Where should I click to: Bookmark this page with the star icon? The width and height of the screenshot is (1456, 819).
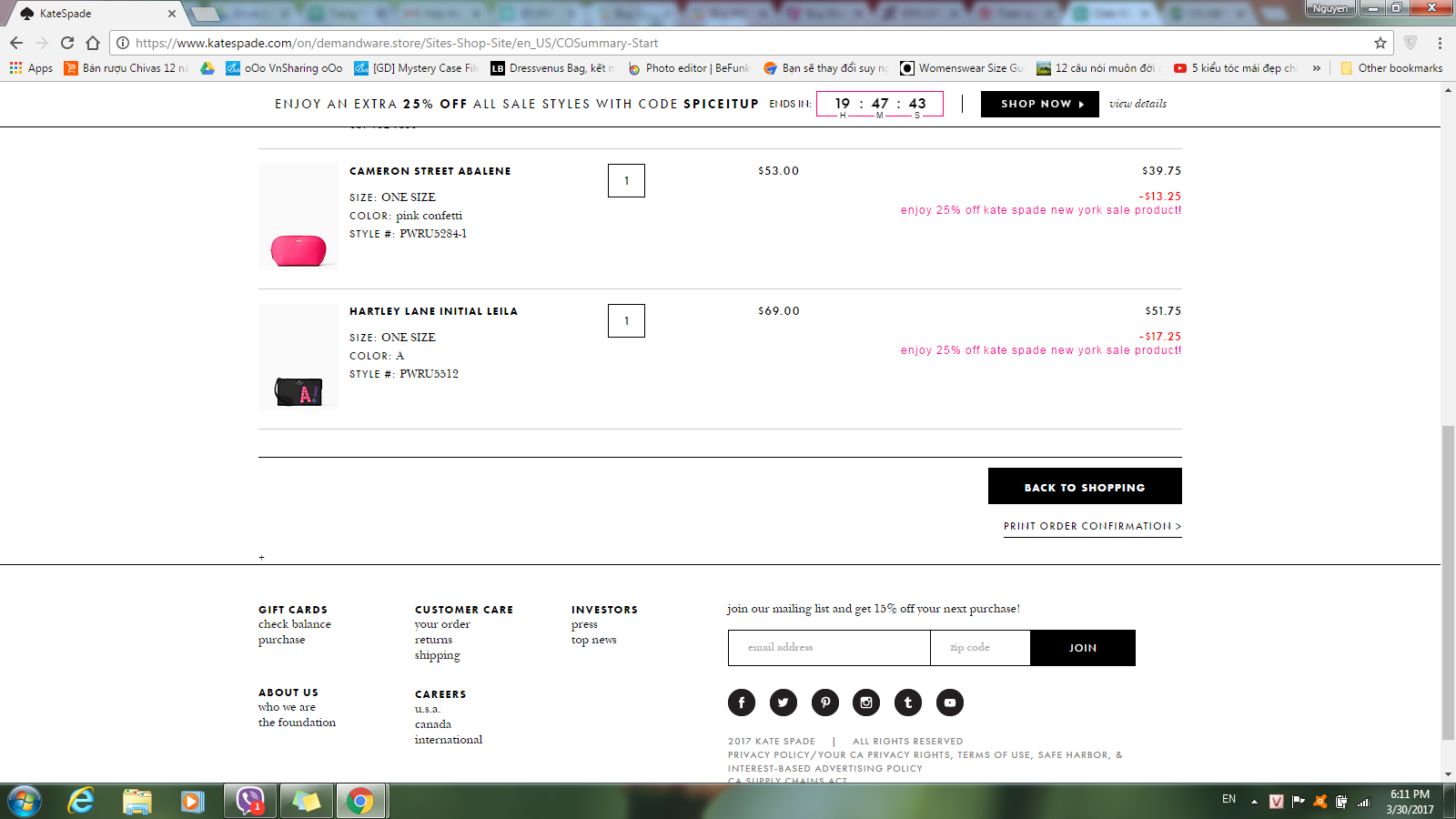coord(1380,43)
